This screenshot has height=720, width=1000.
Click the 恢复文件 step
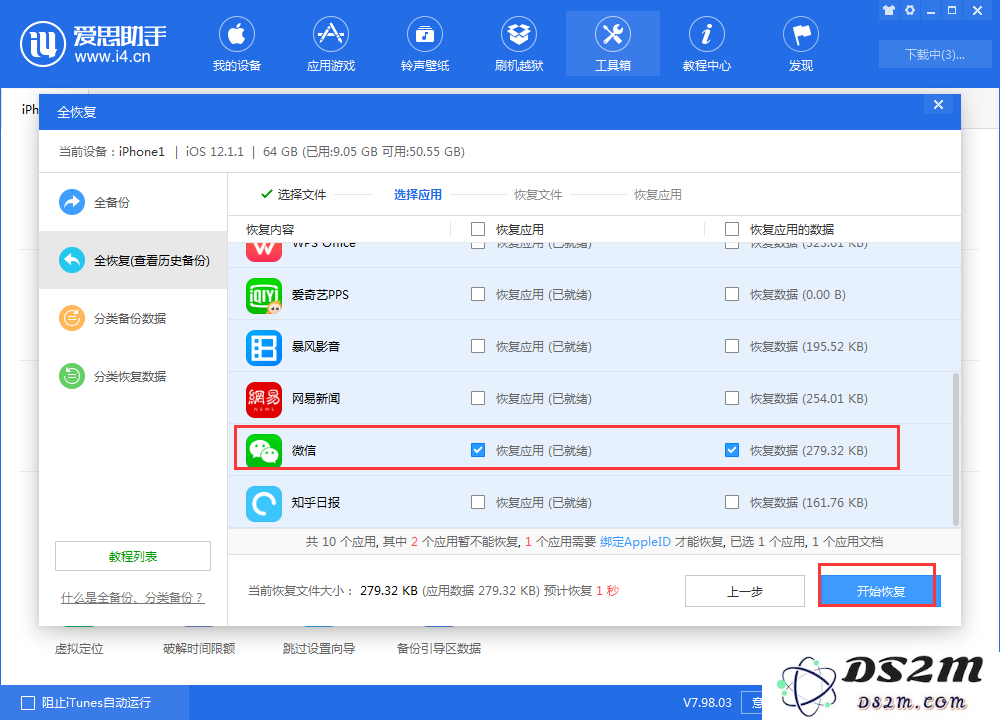538,195
